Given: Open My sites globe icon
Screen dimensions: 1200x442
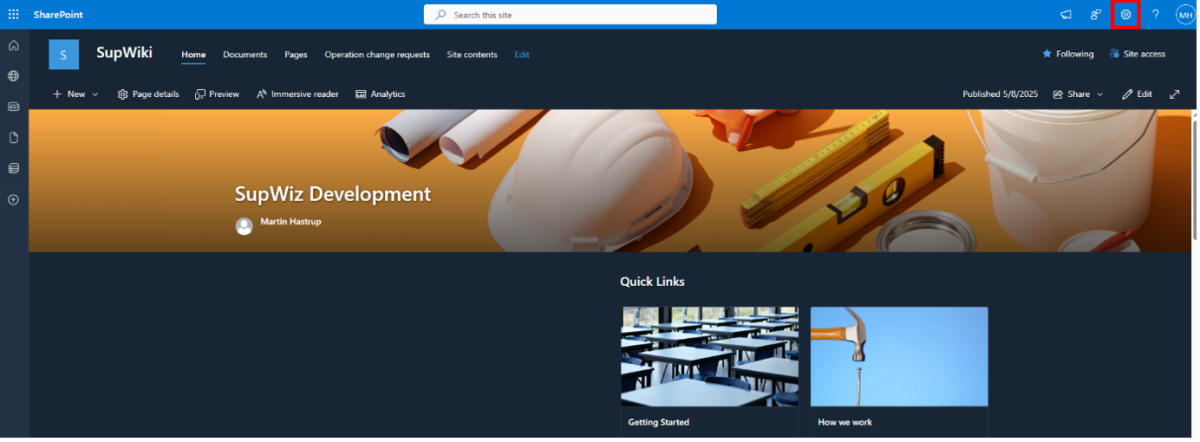Looking at the screenshot, I should [x=14, y=76].
